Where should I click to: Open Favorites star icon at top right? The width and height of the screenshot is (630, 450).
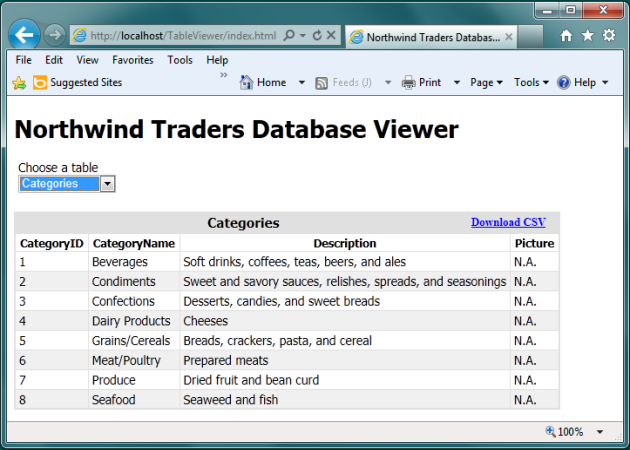(587, 35)
